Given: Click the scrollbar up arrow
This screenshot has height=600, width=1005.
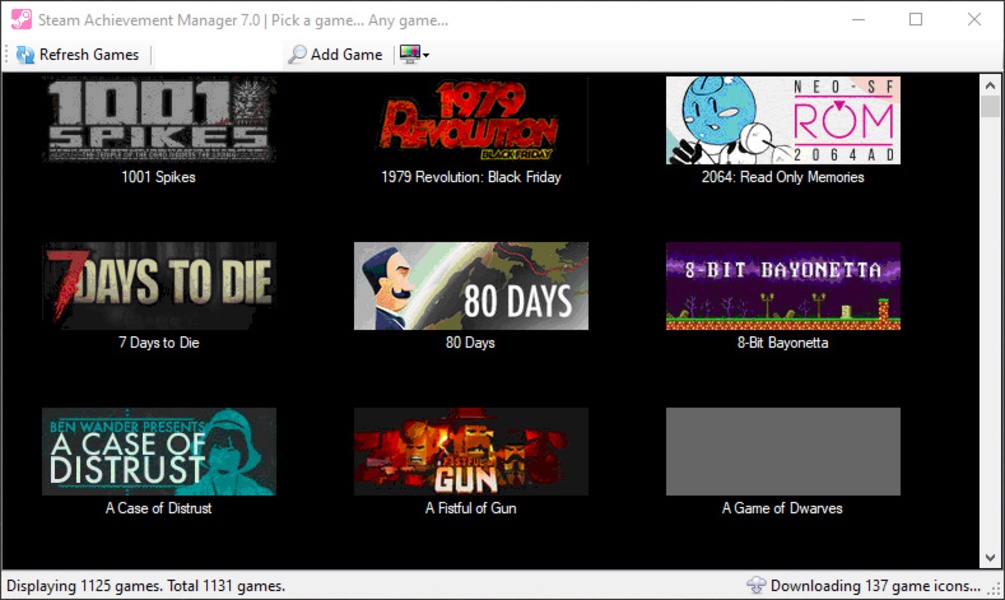Looking at the screenshot, I should coord(990,85).
